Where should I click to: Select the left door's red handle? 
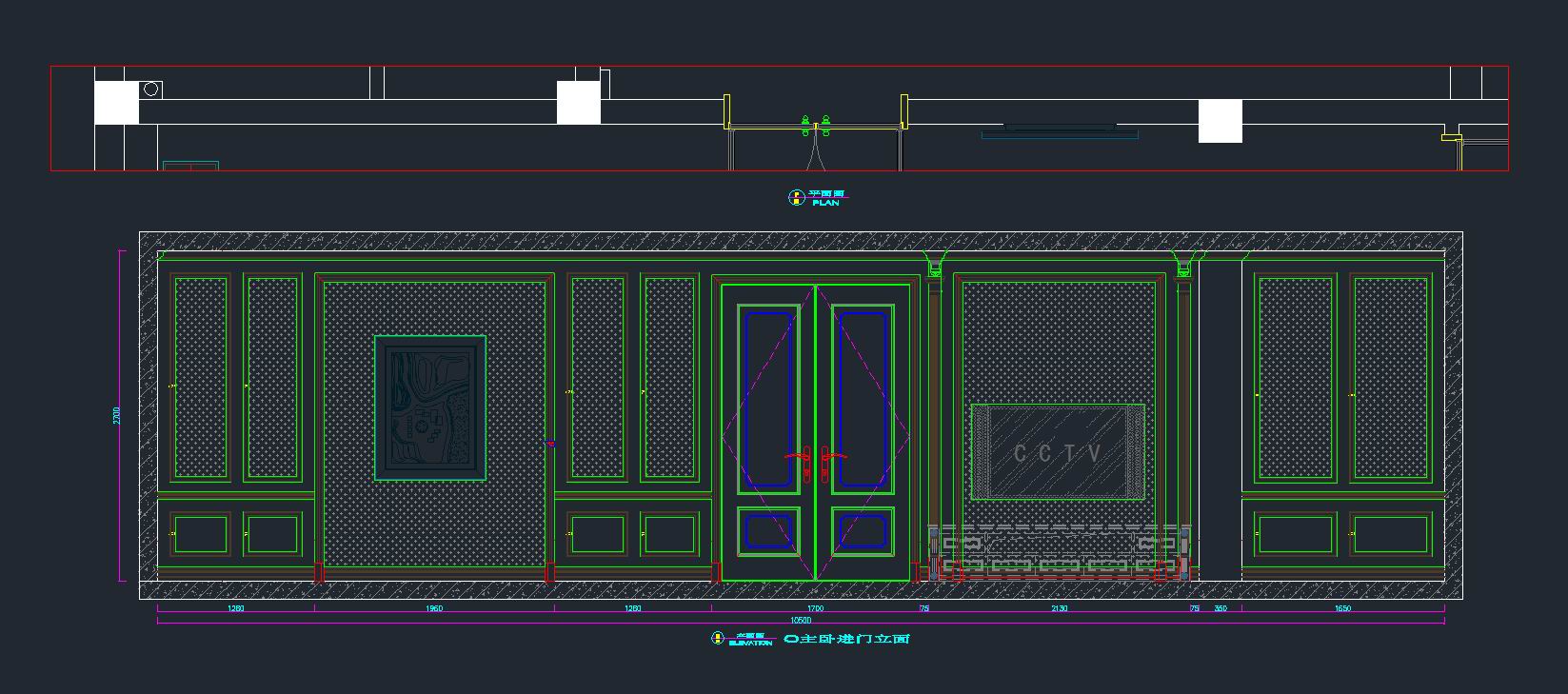point(798,459)
